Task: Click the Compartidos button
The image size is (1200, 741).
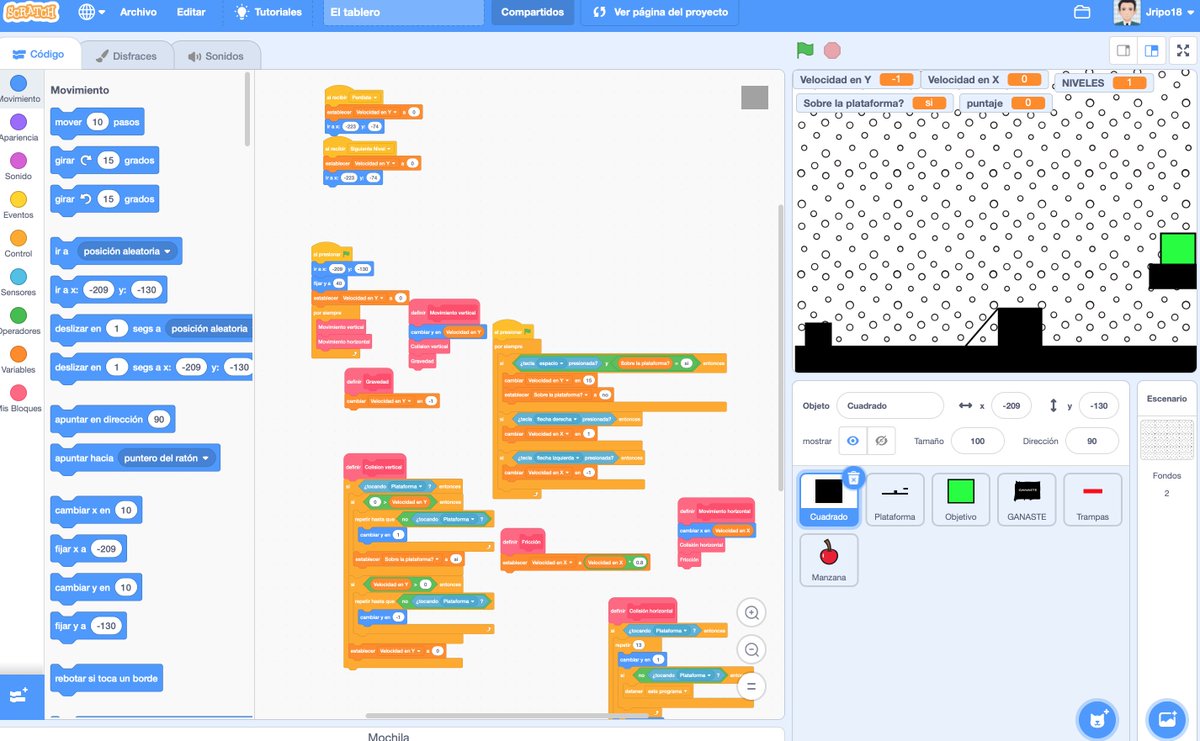Action: coord(532,12)
